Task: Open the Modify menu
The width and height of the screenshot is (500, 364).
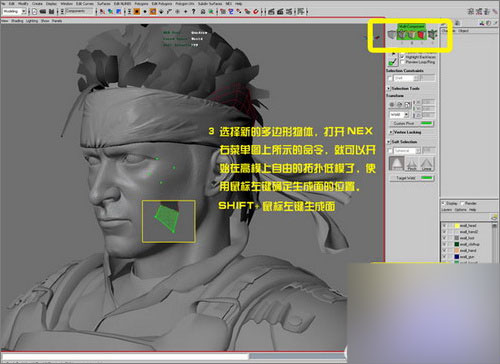Action: point(23,4)
